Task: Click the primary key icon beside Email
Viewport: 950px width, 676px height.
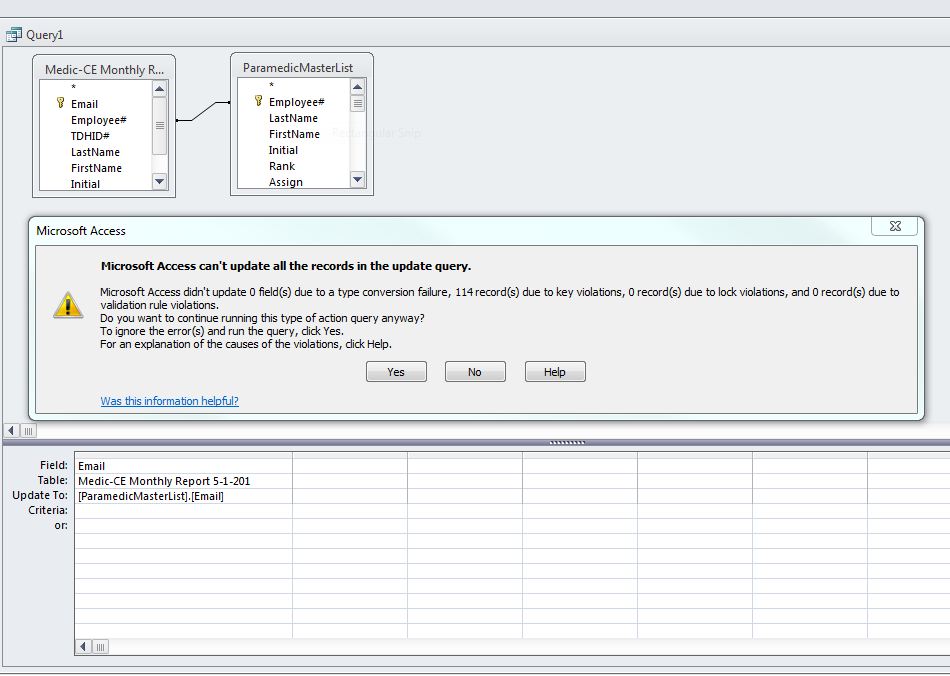Action: click(x=60, y=103)
